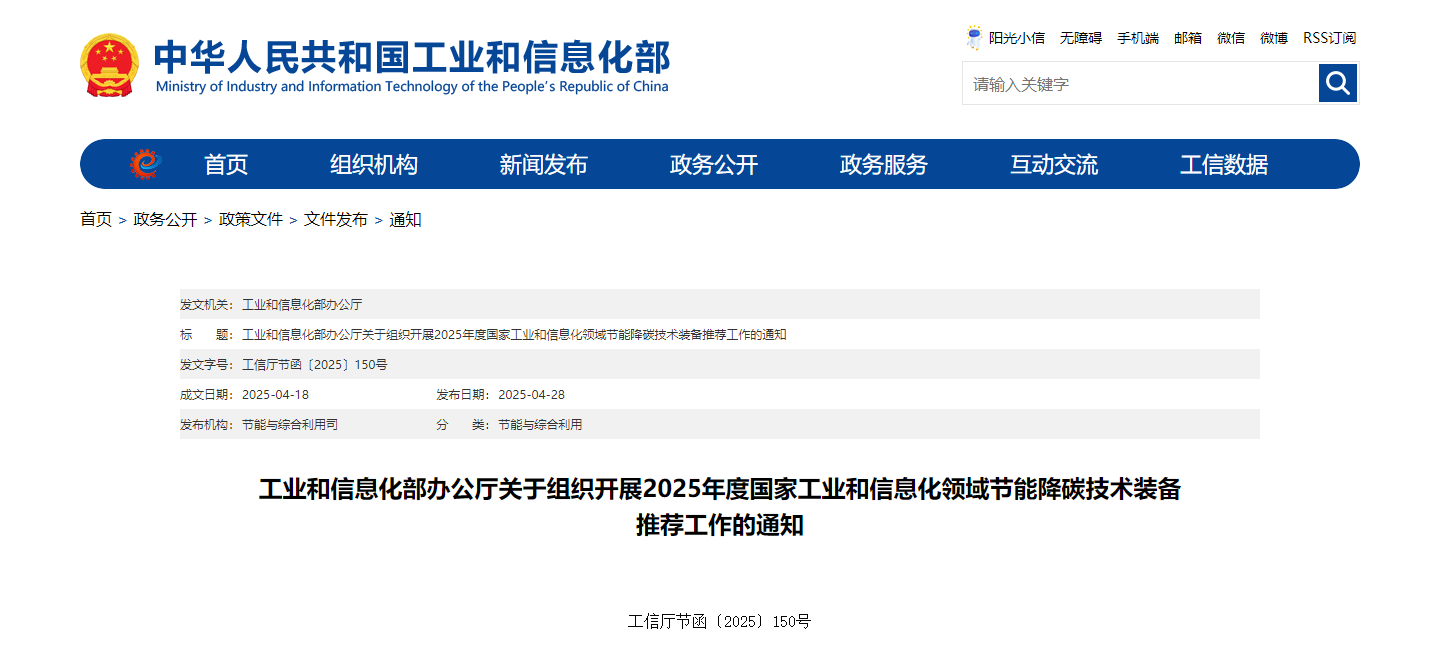
Task: Click 政策文件 in the breadcrumb
Action: [251, 219]
